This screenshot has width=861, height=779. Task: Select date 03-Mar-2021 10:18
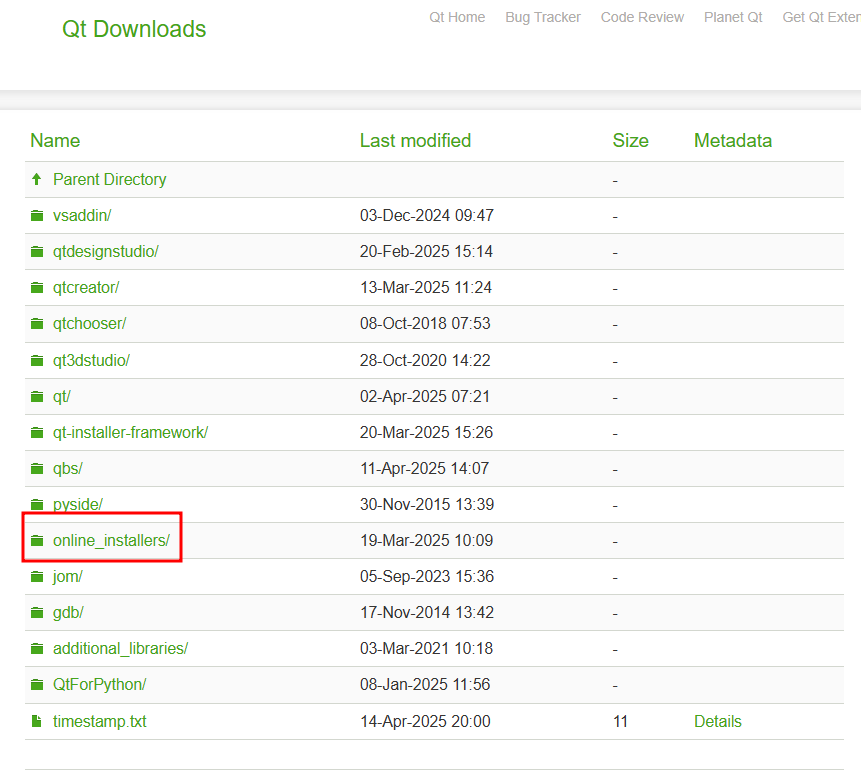coord(426,649)
